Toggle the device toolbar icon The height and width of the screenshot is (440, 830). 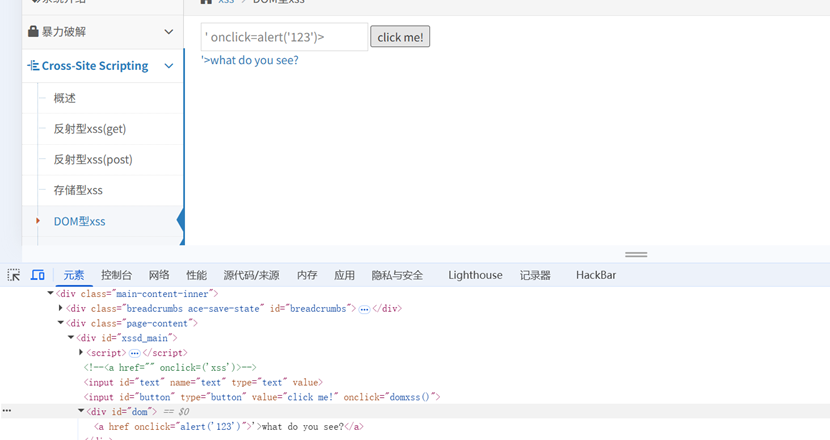38,275
